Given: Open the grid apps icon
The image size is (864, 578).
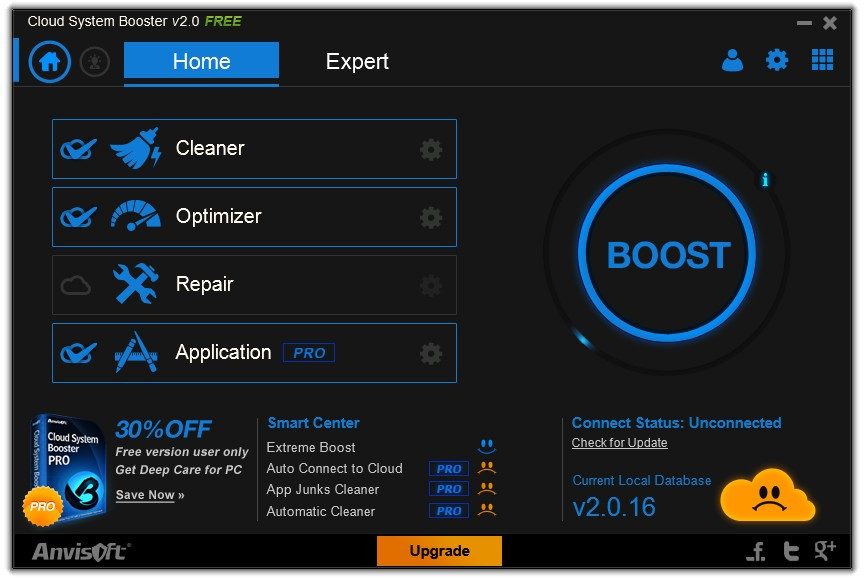Looking at the screenshot, I should point(822,60).
